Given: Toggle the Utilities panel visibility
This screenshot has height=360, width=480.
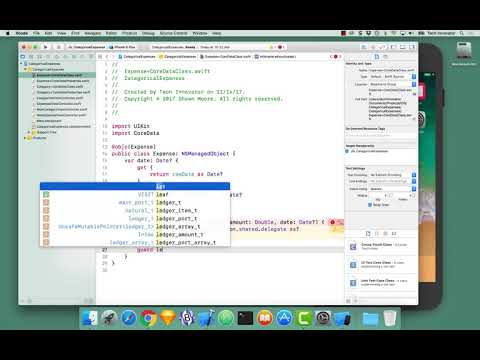Looking at the screenshot, I should tap(412, 47).
